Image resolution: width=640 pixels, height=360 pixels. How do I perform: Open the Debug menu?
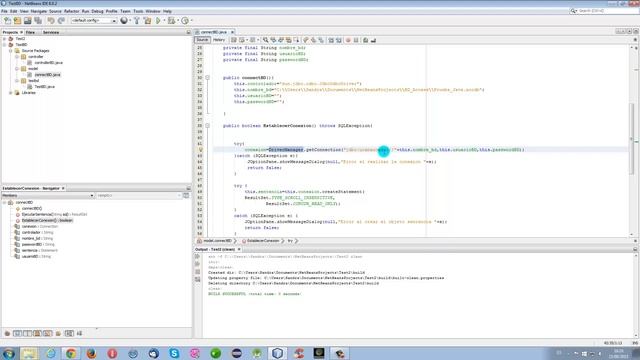coord(97,11)
